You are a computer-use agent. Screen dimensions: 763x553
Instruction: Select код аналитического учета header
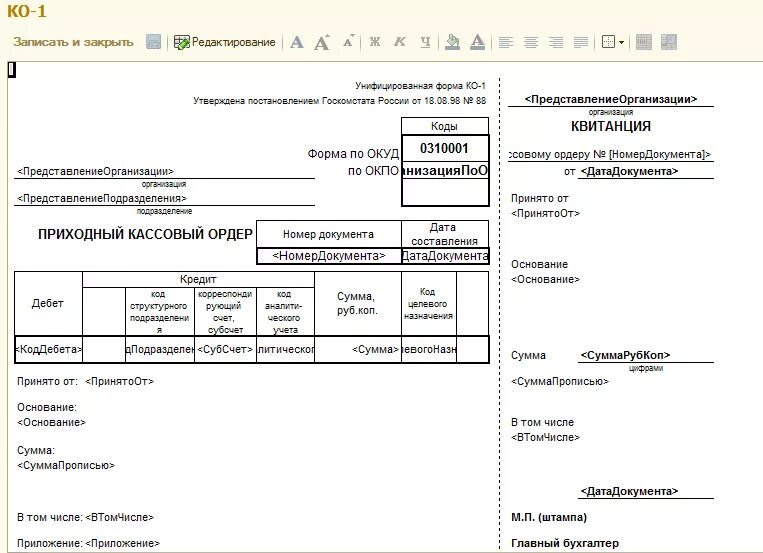pos(285,312)
